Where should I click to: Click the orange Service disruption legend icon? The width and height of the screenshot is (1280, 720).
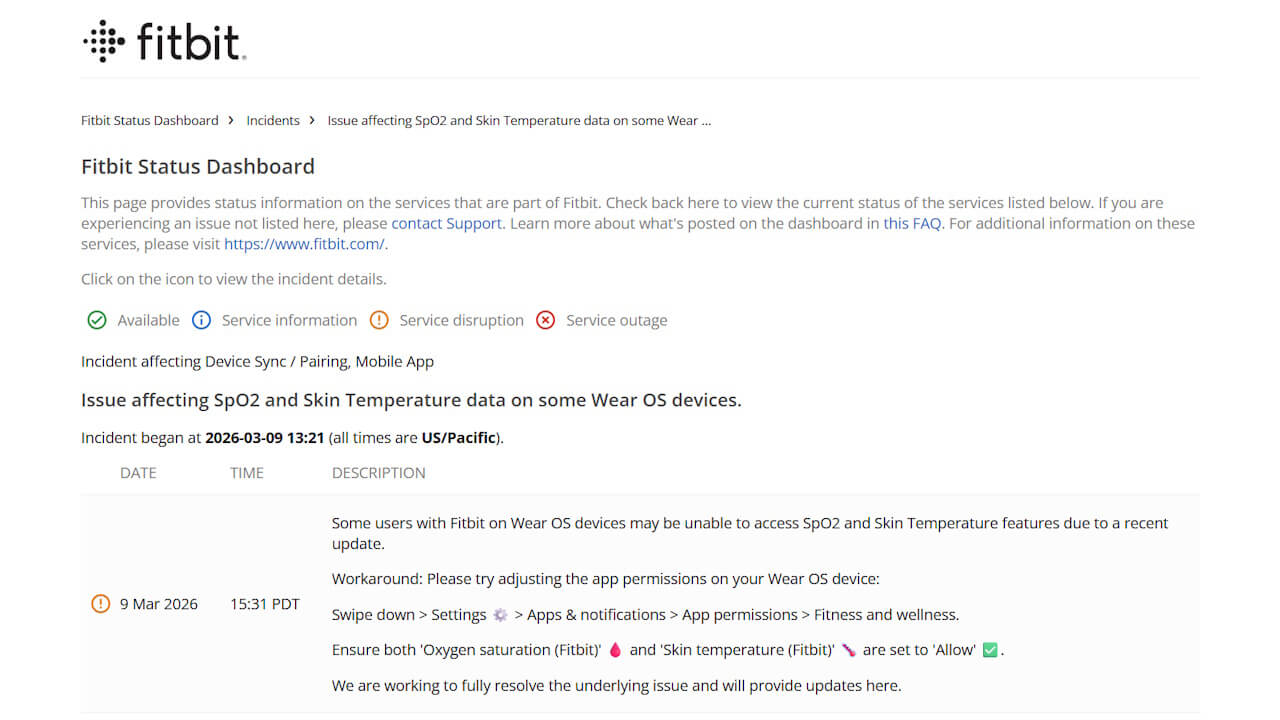point(379,321)
